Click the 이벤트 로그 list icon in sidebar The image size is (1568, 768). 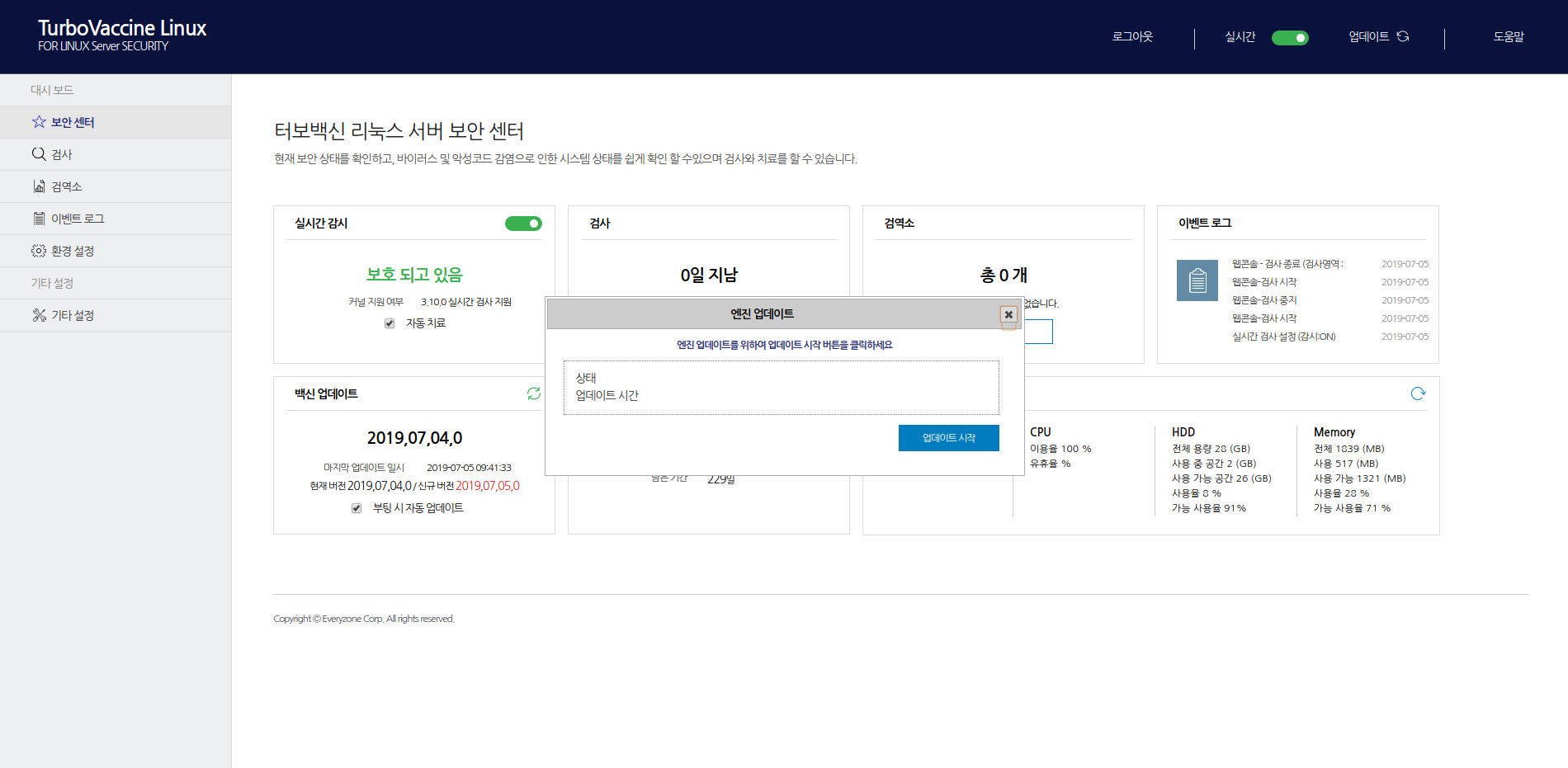(x=39, y=219)
